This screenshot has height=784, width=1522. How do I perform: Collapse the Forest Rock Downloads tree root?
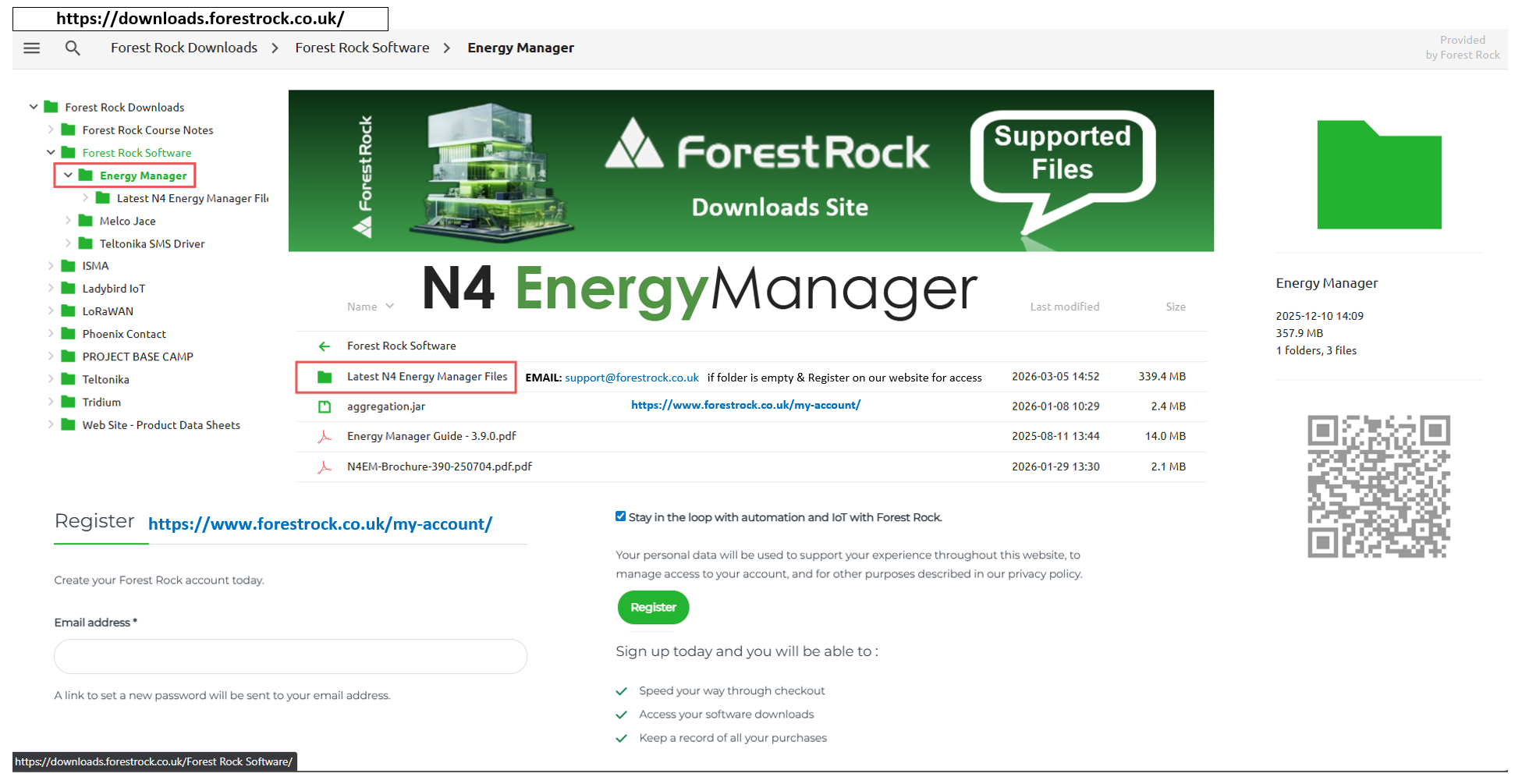(x=34, y=107)
